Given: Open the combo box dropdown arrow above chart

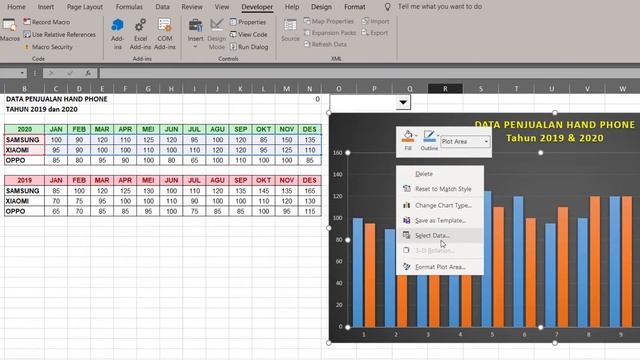Looking at the screenshot, I should tap(403, 102).
